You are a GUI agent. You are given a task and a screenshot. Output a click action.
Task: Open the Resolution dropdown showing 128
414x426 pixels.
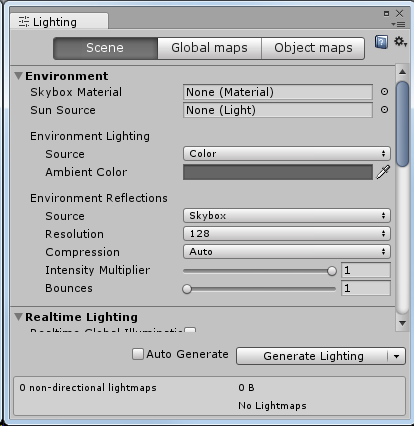click(x=287, y=234)
